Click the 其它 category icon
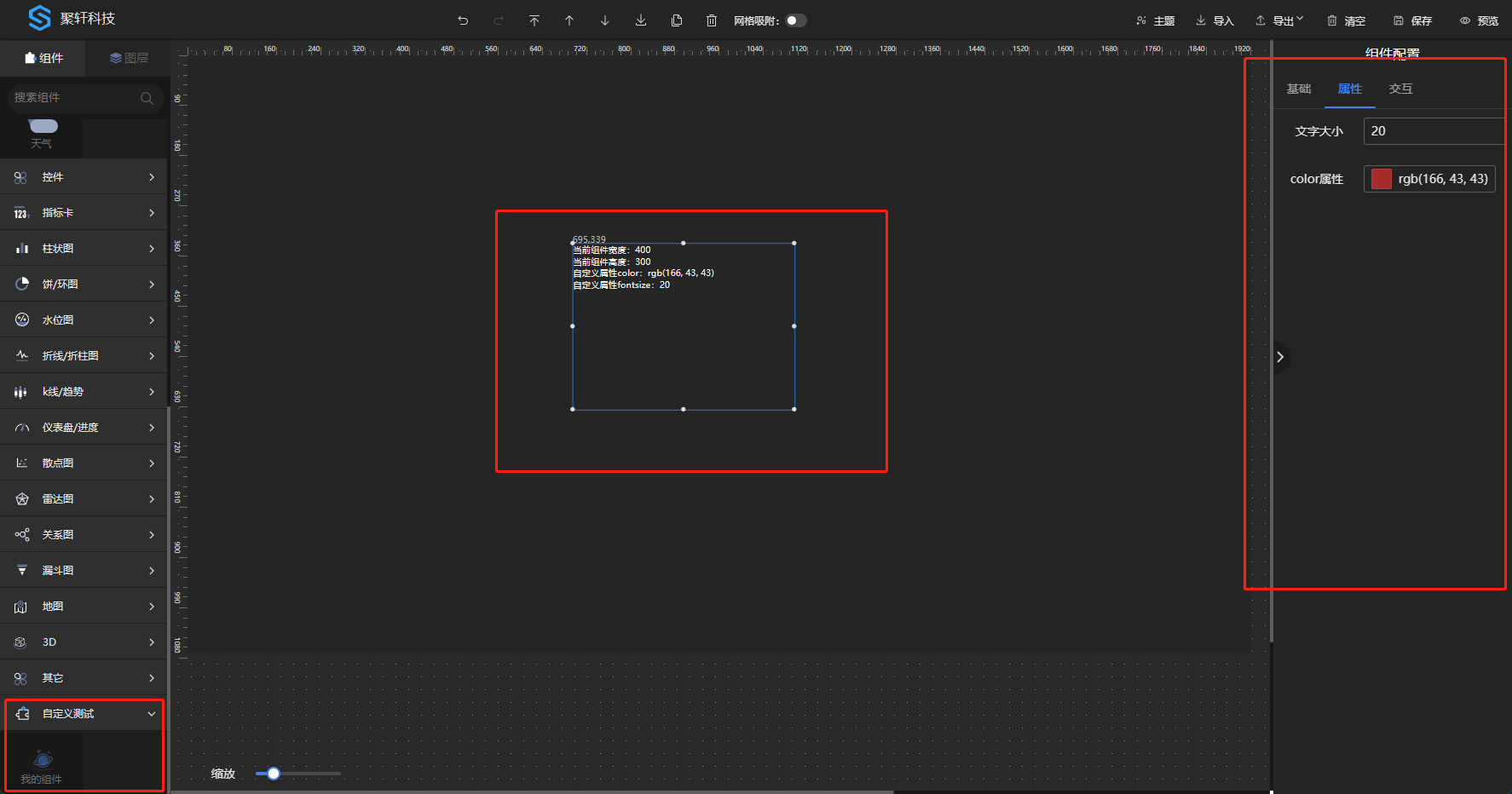The width and height of the screenshot is (1512, 794). [x=20, y=678]
